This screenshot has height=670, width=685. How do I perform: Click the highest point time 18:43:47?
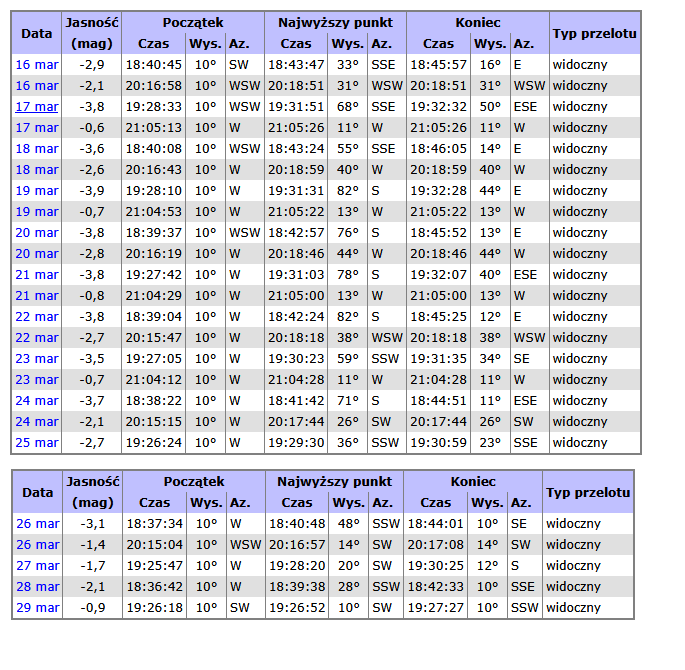point(296,65)
